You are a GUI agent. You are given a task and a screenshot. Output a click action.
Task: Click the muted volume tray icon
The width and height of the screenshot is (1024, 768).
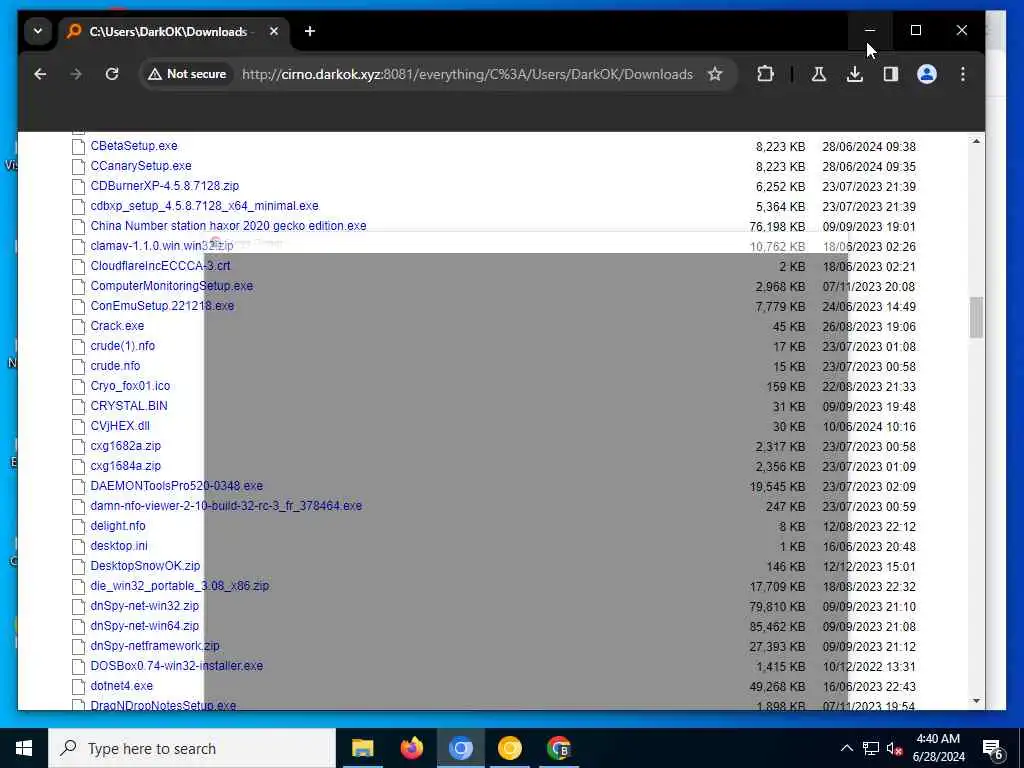click(x=894, y=748)
